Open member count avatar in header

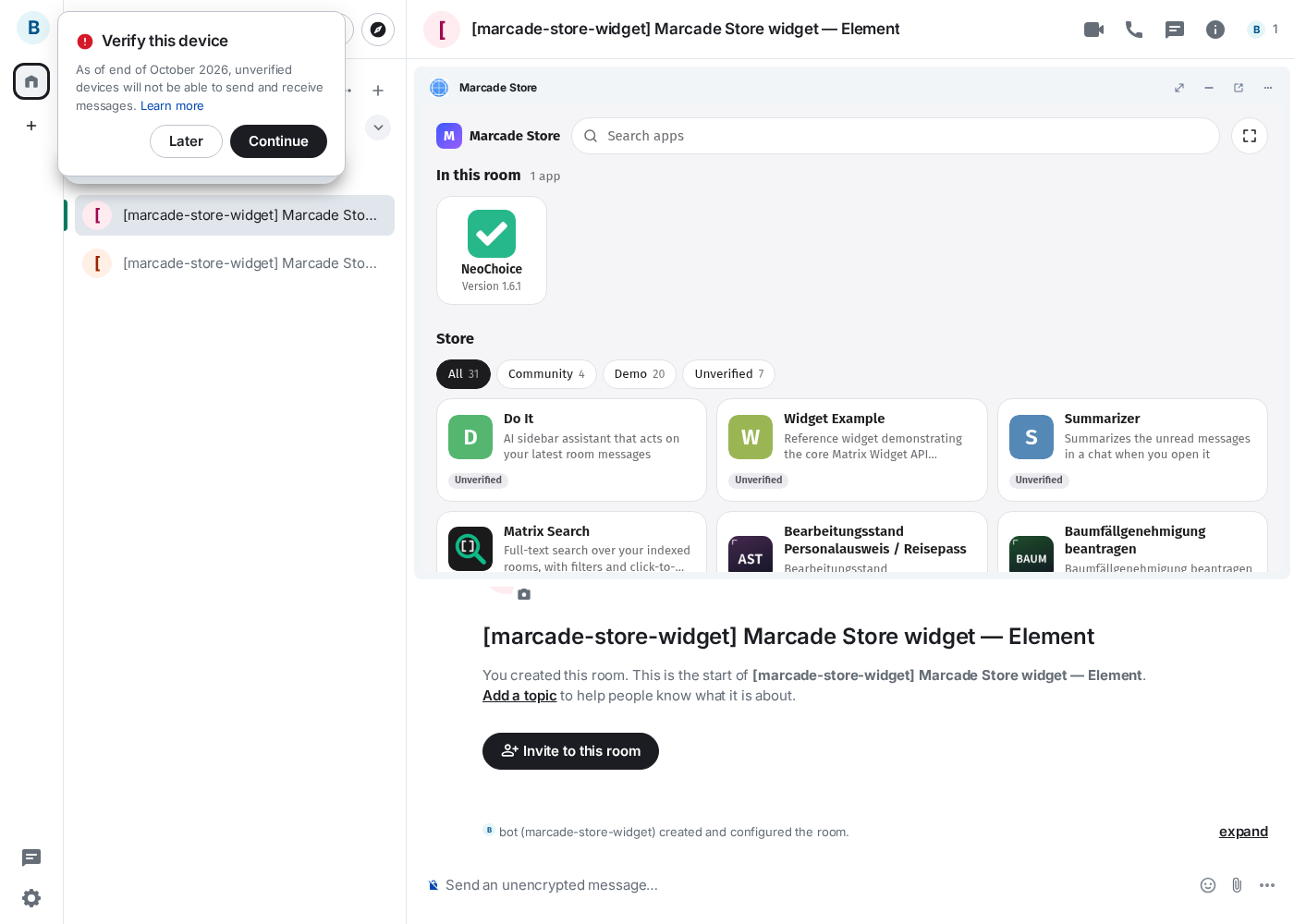coord(1263,30)
